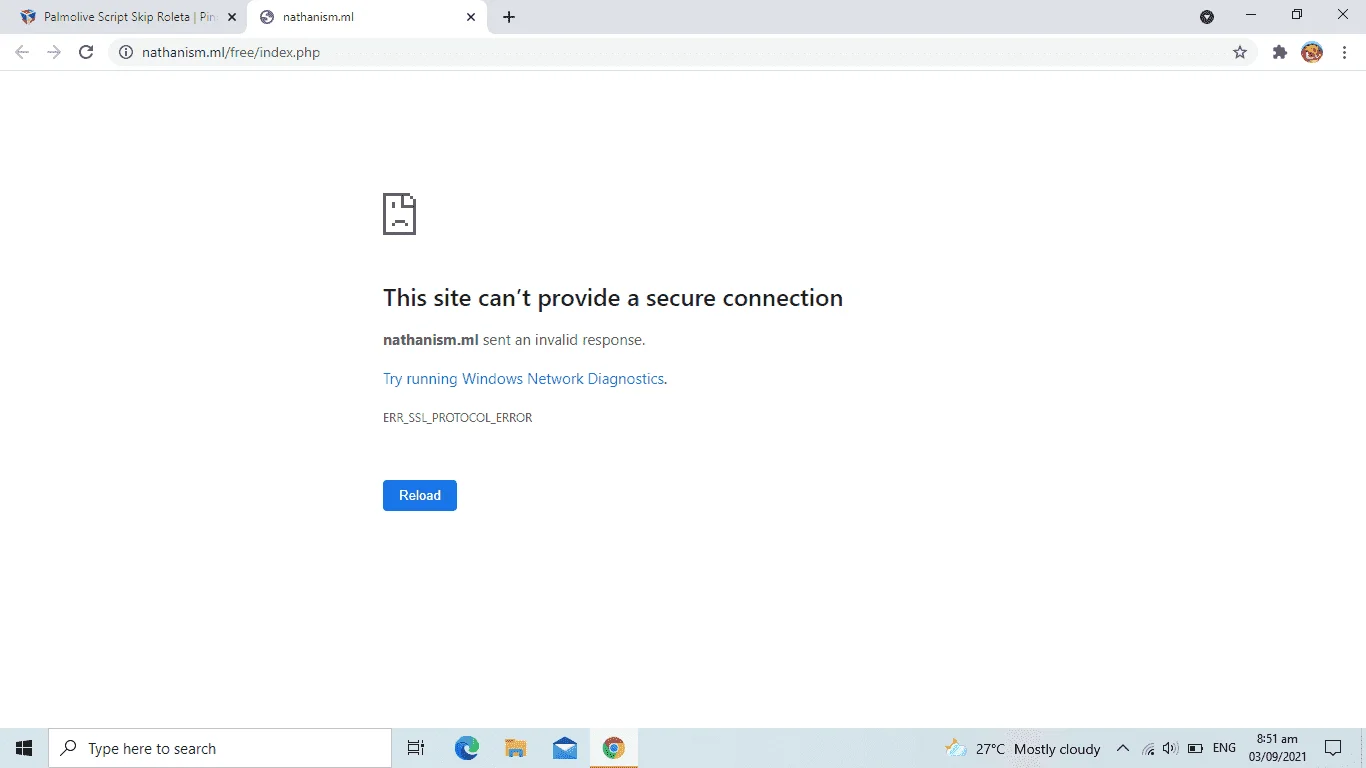Click the taskbar search box
The image size is (1366, 768).
click(220, 748)
